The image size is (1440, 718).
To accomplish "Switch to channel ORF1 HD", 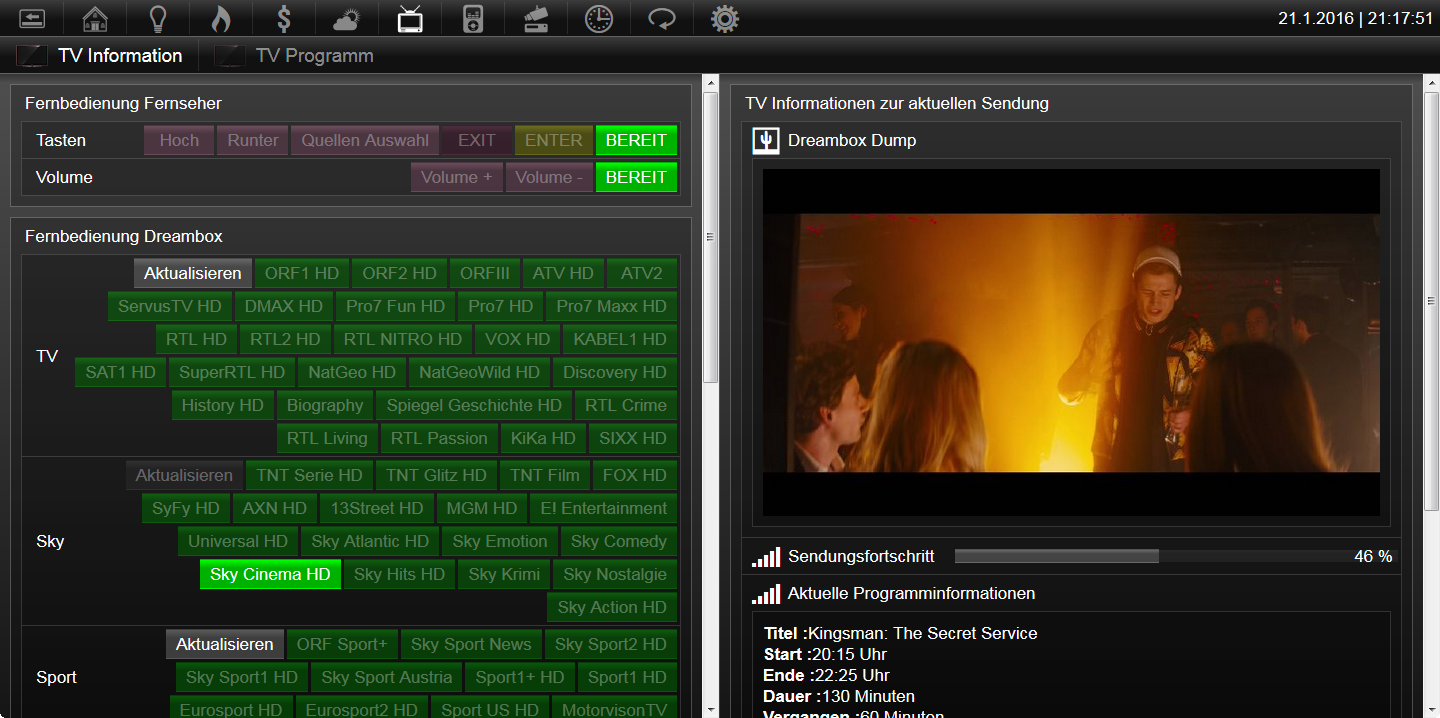I will pos(302,274).
